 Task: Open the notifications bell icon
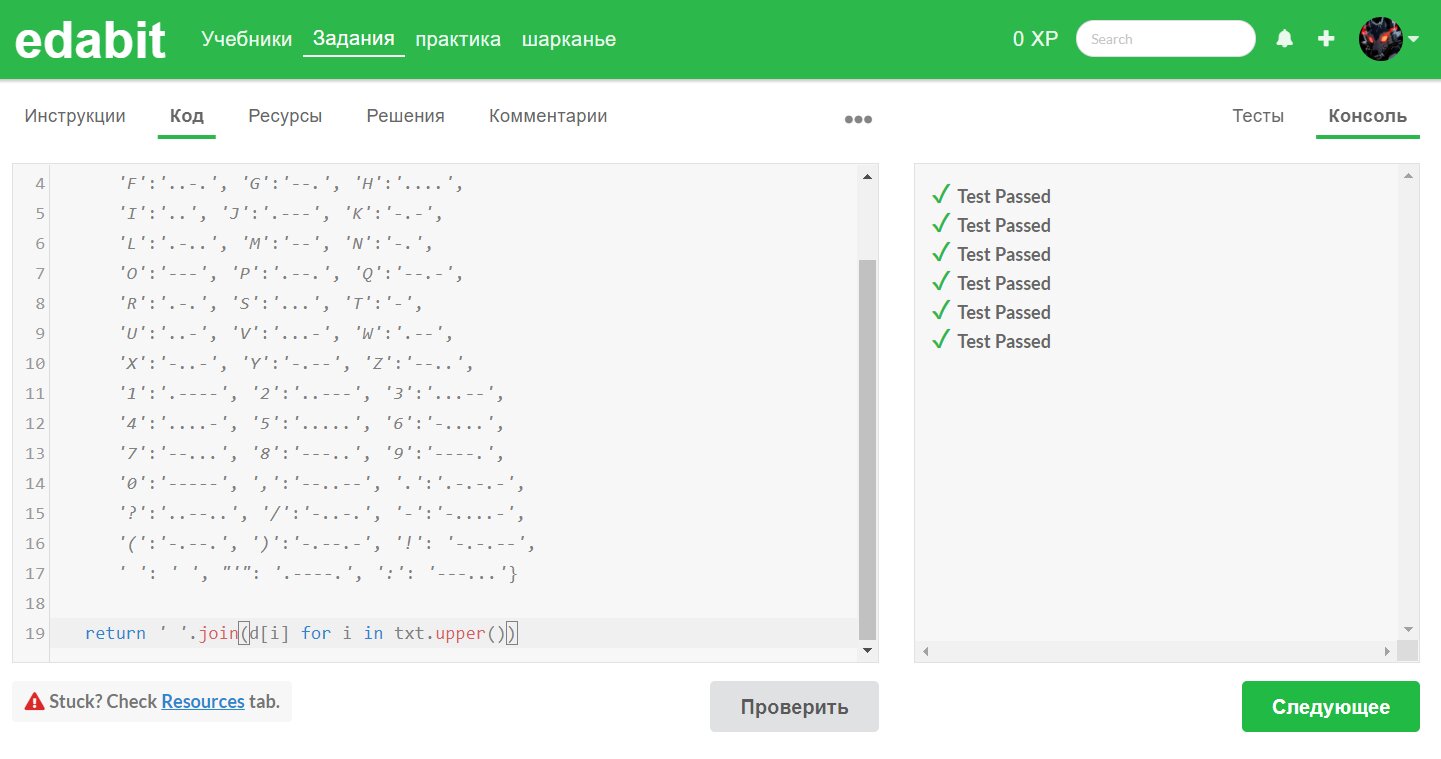[x=1285, y=39]
